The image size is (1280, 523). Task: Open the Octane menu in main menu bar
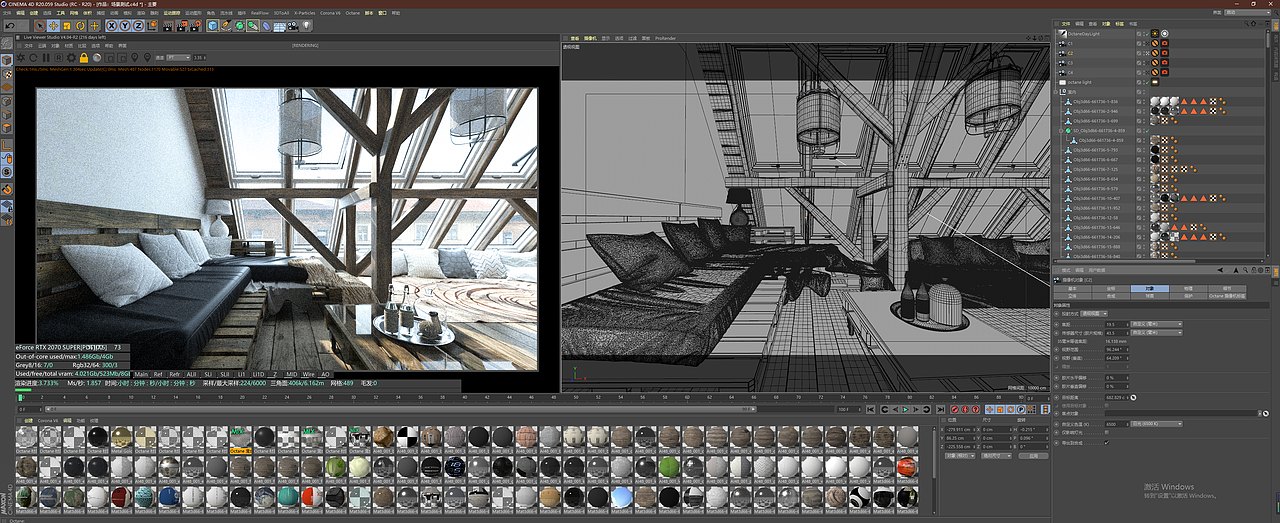[x=355, y=13]
